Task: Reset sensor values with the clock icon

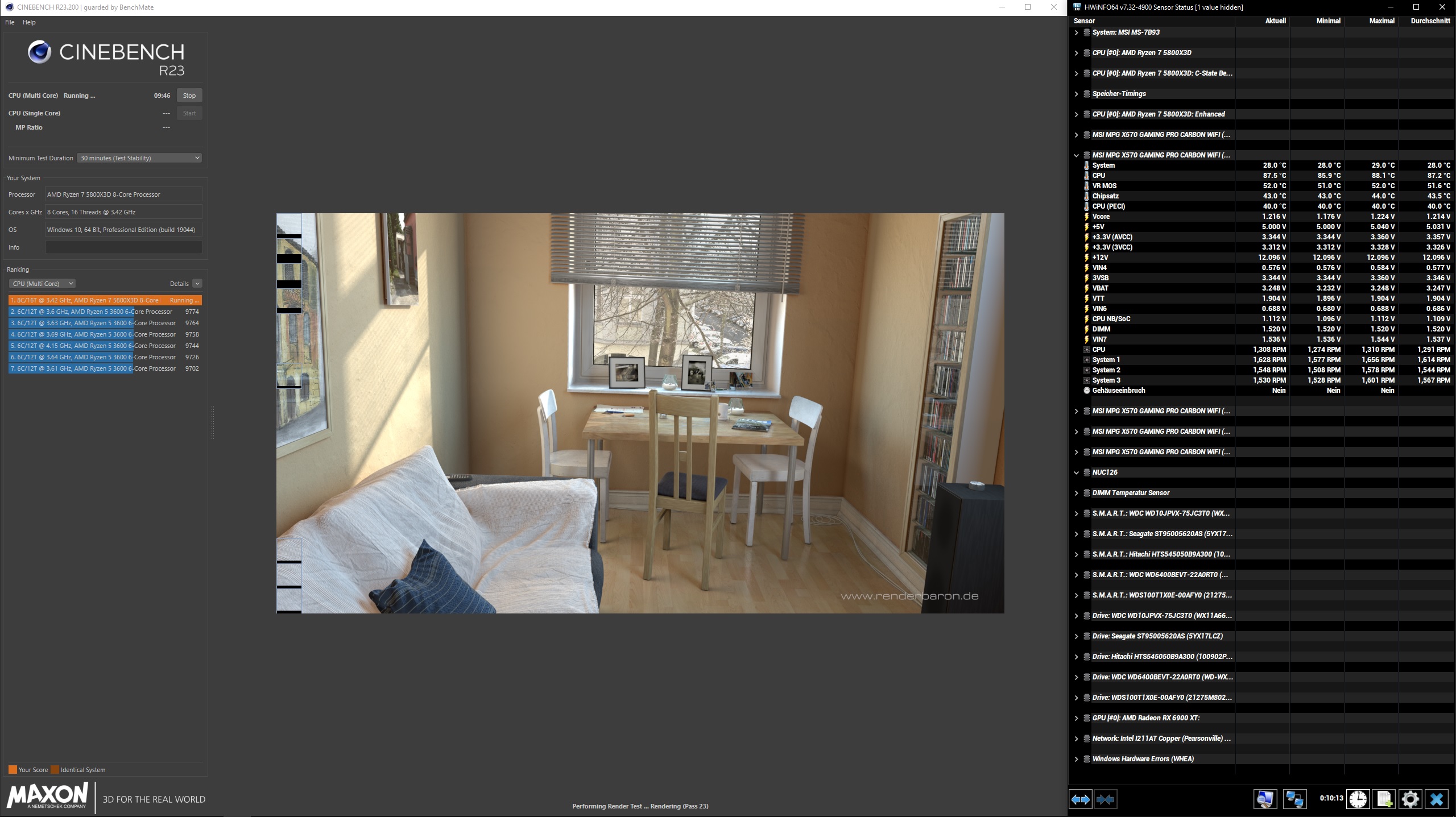Action: point(1358,799)
